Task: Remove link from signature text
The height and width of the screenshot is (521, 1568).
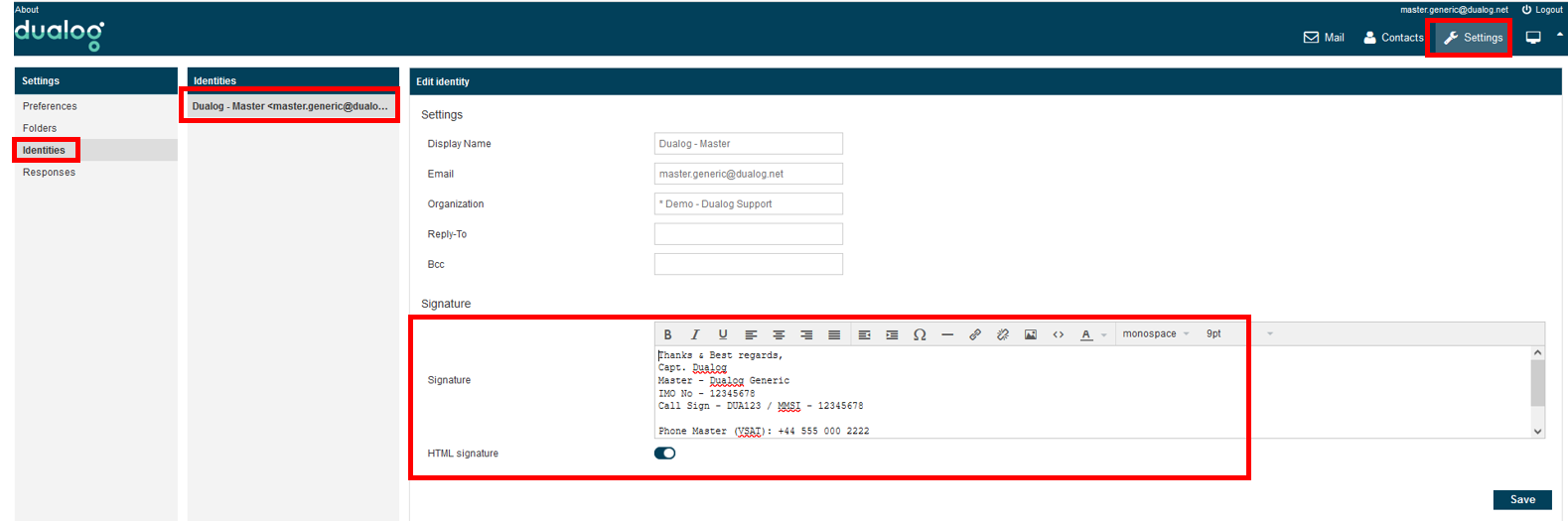Action: coord(1003,334)
